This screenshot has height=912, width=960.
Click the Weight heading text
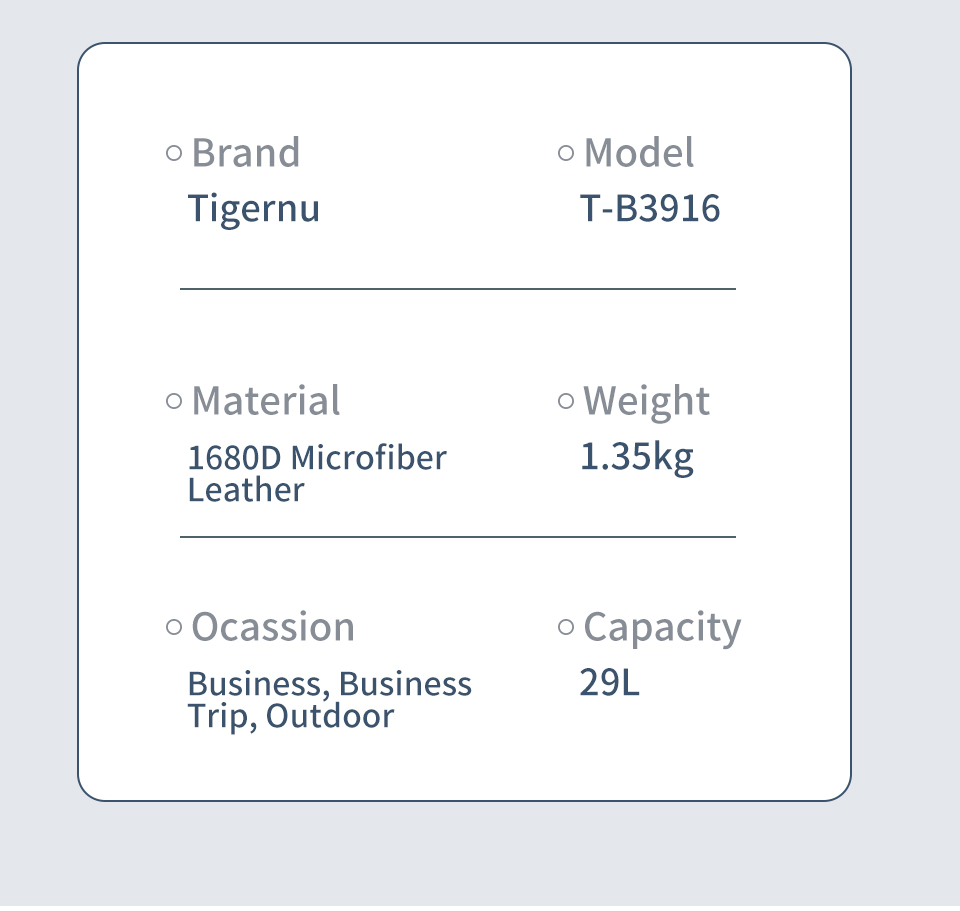coord(647,402)
